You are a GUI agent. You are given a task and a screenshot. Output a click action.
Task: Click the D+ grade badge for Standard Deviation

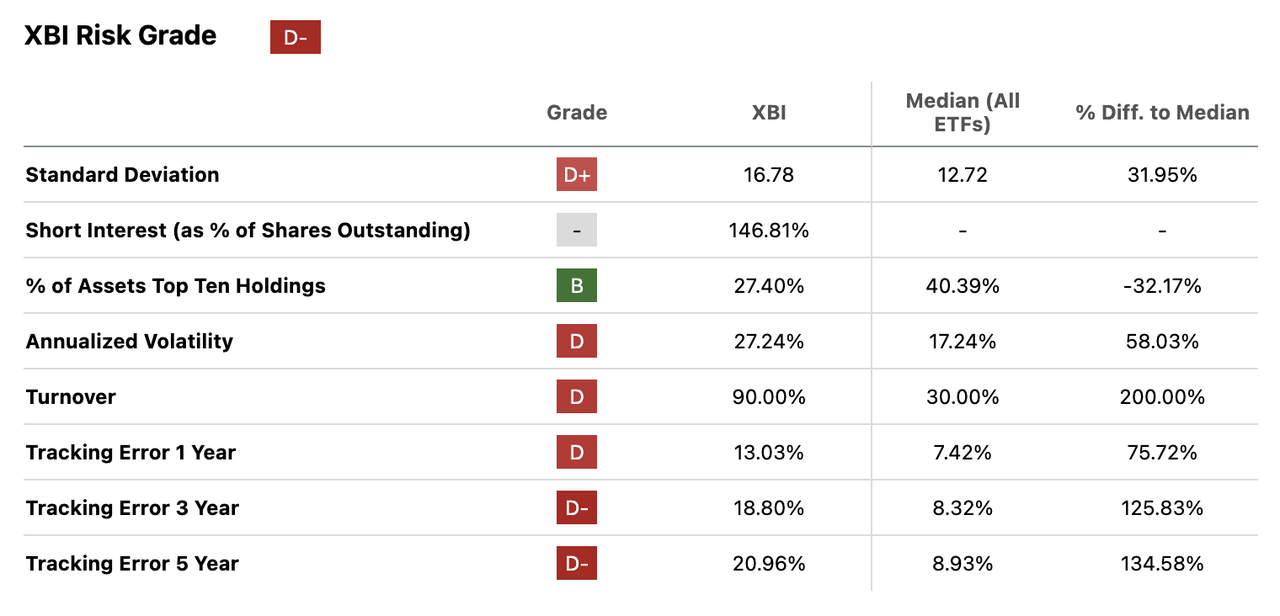tap(577, 175)
